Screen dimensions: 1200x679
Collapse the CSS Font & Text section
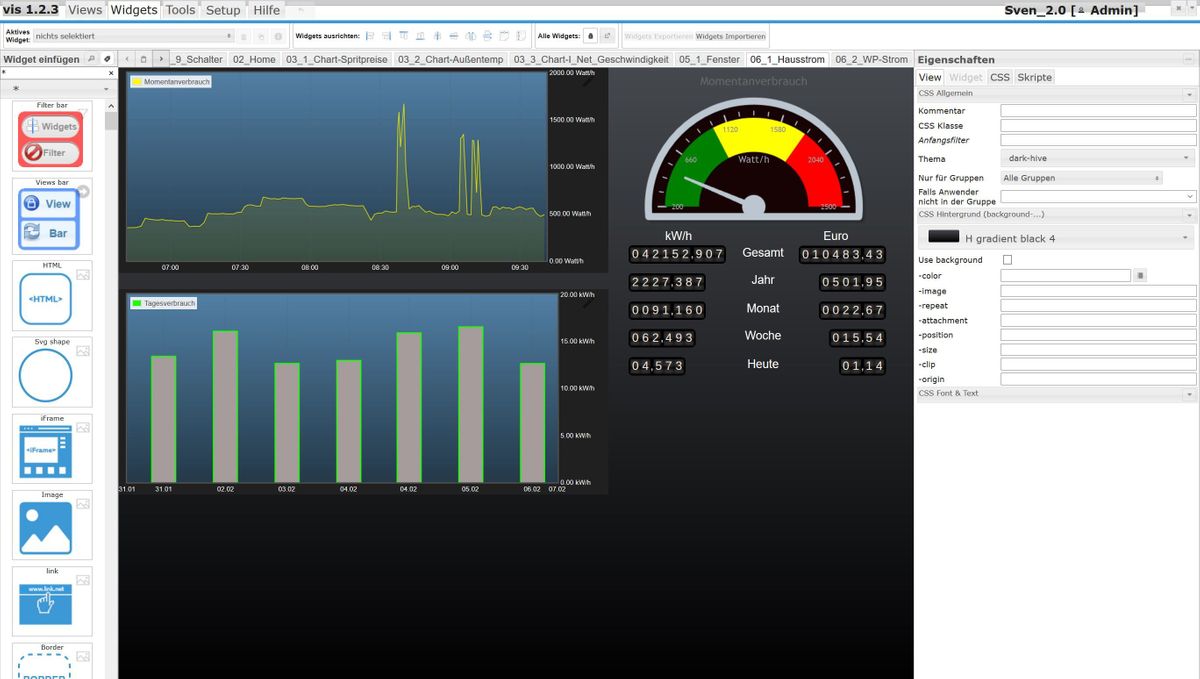[1056, 394]
